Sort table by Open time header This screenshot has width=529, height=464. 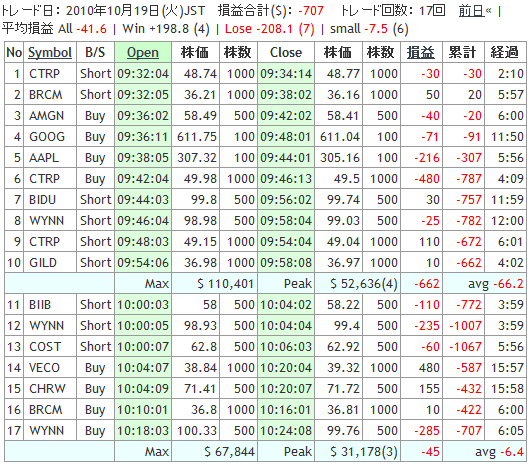coord(143,52)
